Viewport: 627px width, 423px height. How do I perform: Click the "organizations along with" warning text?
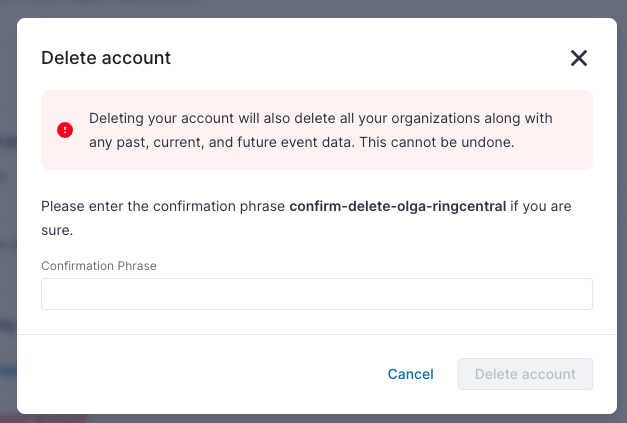[x=472, y=118]
